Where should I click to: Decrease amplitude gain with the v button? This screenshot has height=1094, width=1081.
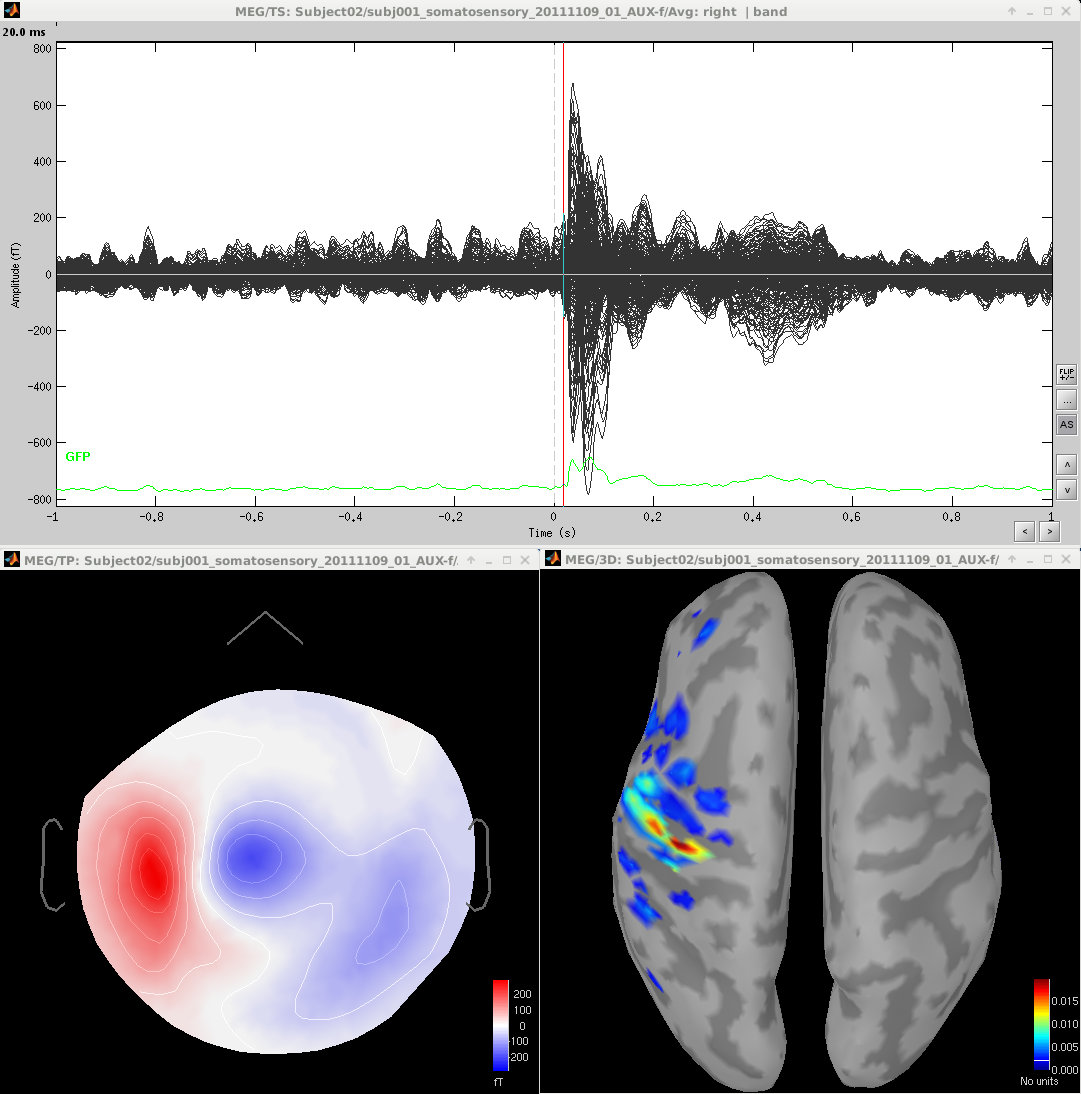1067,490
